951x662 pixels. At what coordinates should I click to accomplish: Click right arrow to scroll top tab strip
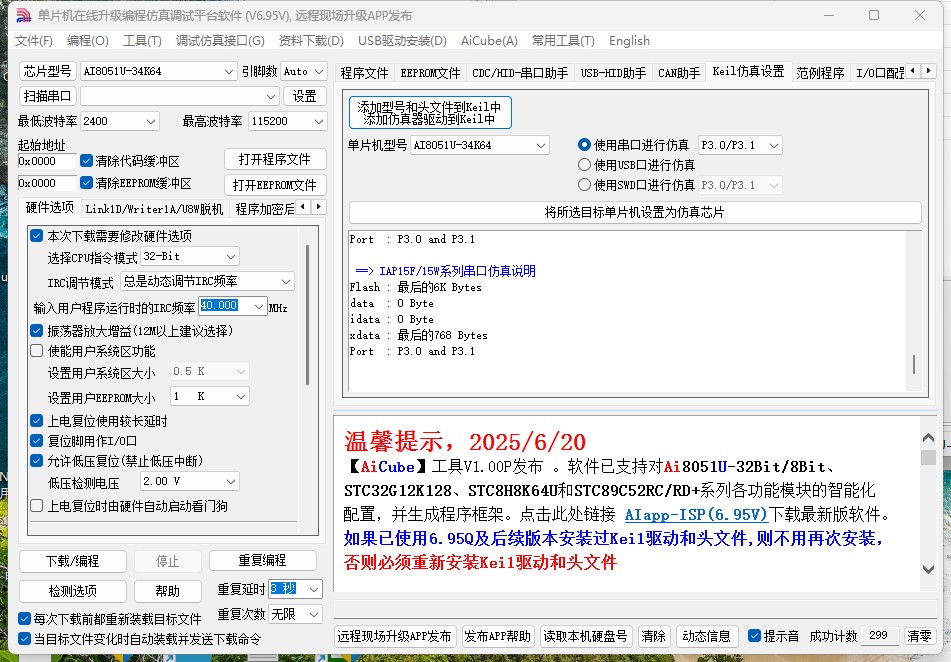click(x=928, y=71)
